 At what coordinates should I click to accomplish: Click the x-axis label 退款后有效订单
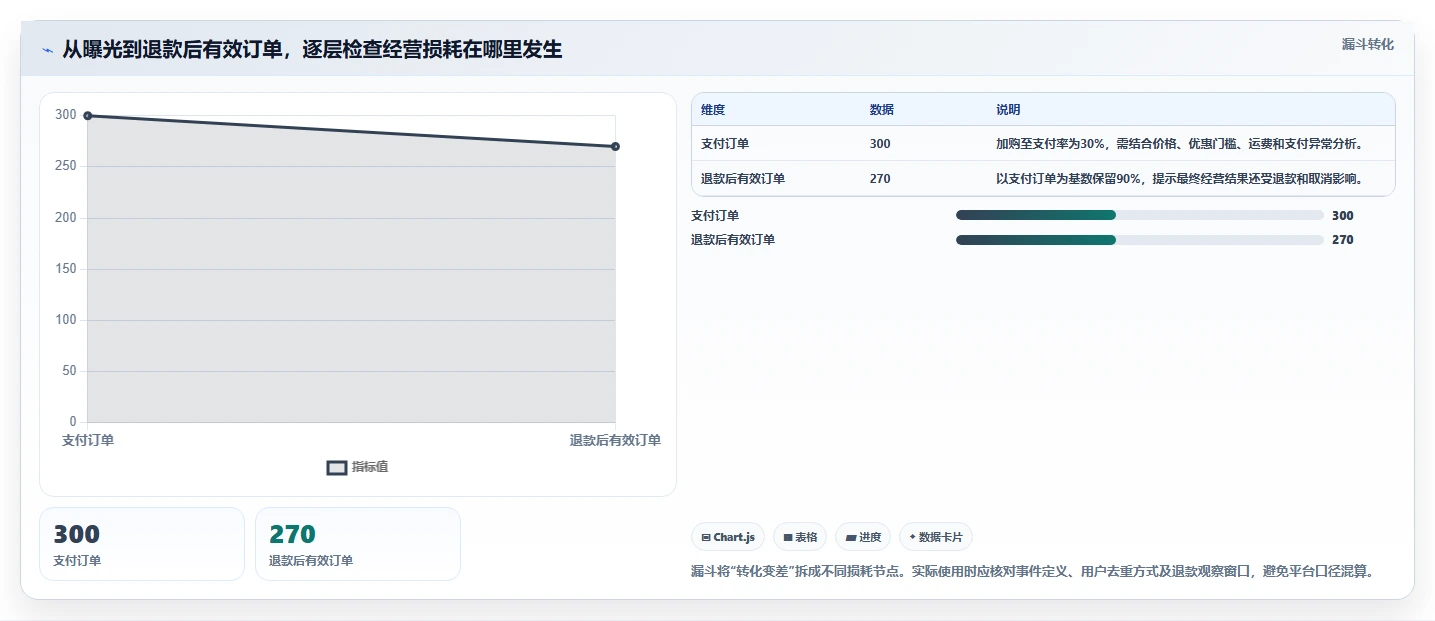615,441
